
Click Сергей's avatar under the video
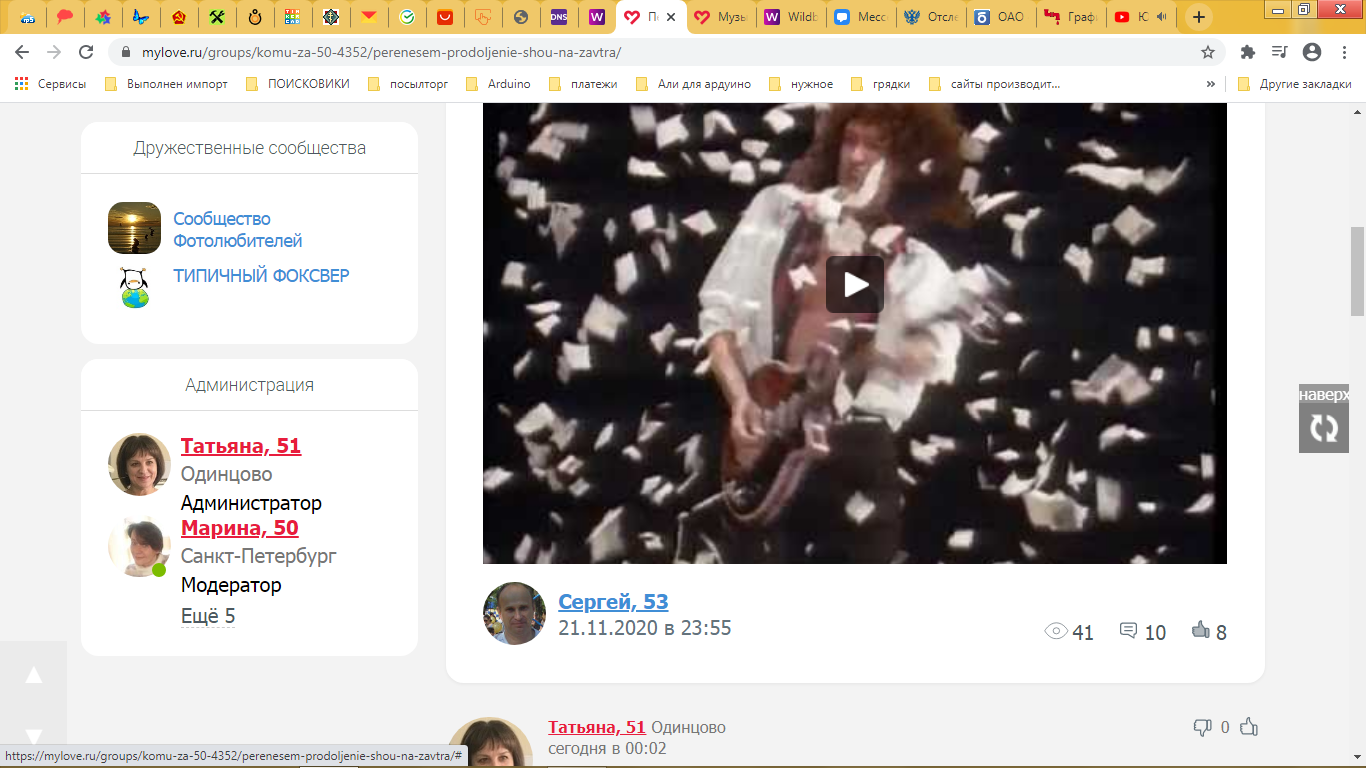[x=514, y=613]
